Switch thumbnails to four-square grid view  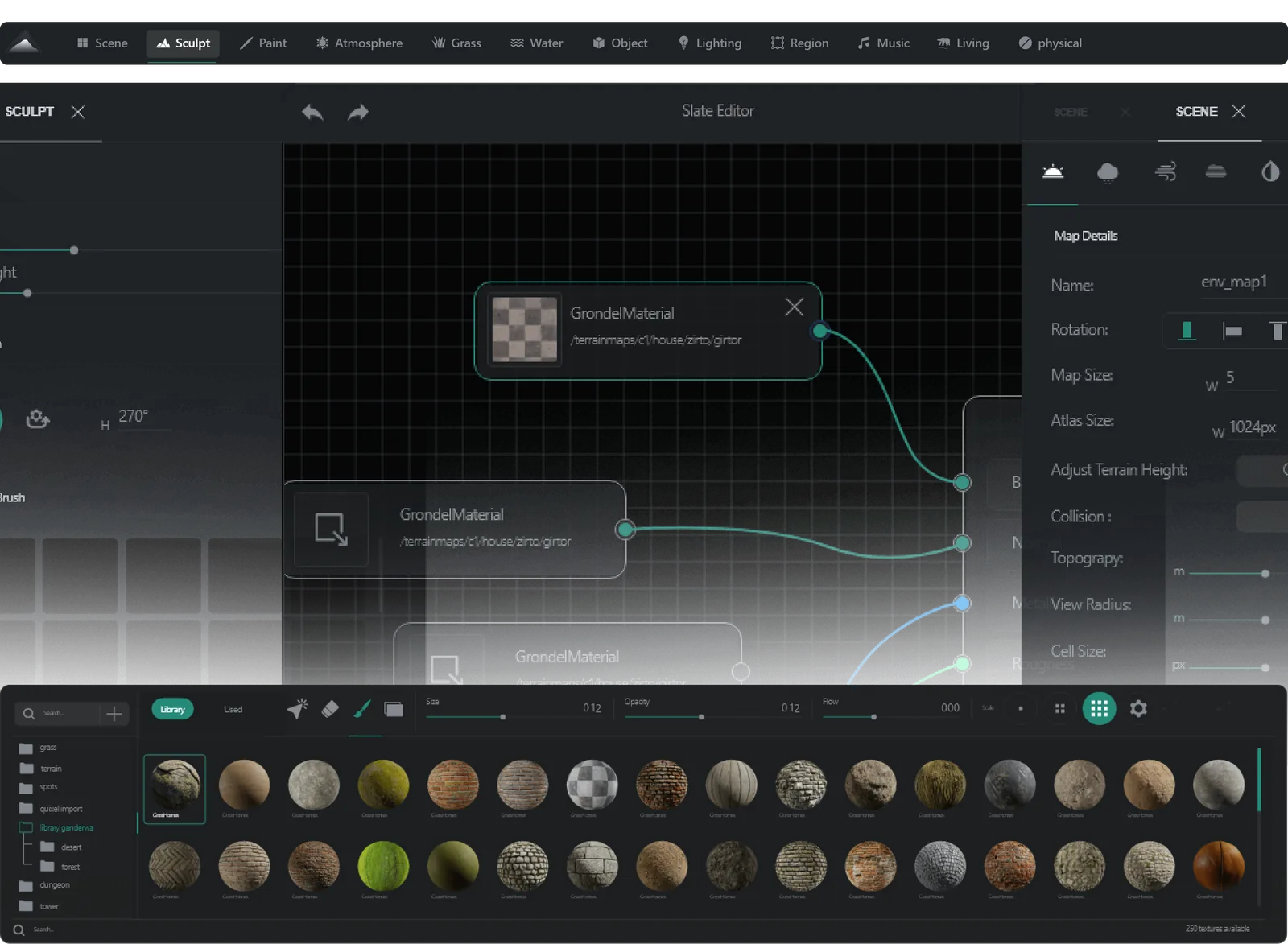click(x=1059, y=709)
